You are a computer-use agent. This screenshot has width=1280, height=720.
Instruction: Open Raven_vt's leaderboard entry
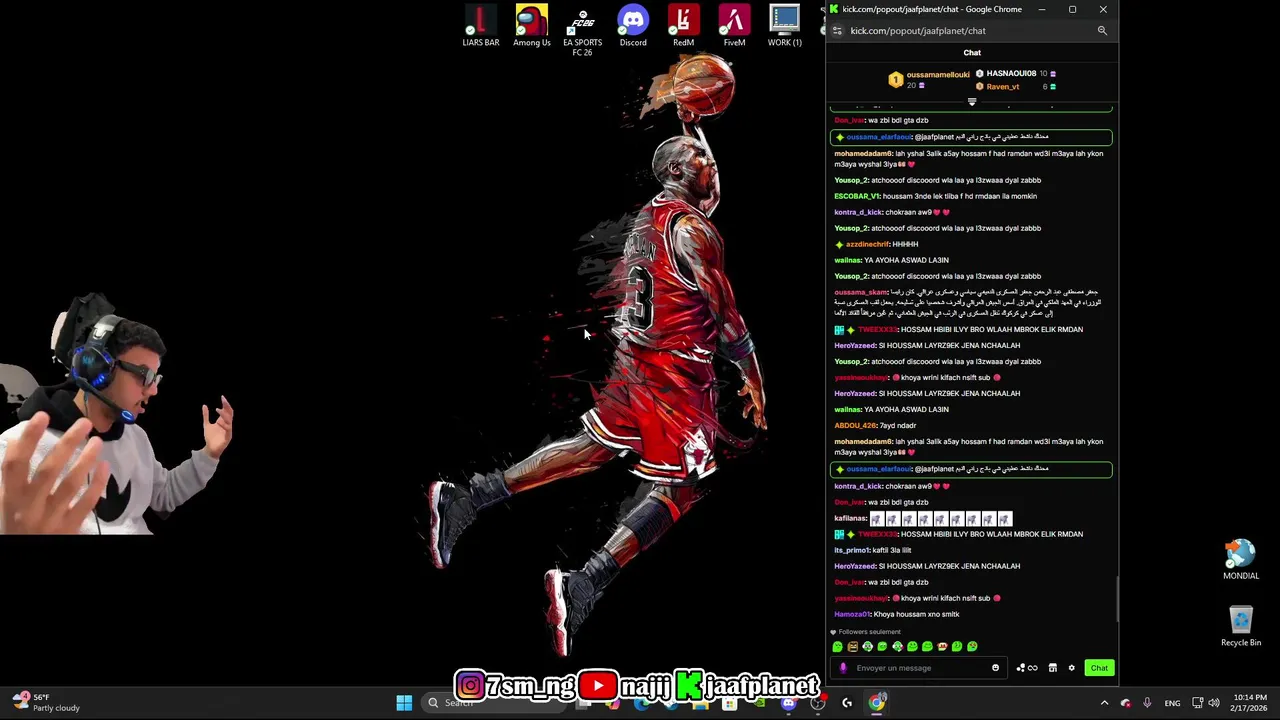coord(1014,87)
